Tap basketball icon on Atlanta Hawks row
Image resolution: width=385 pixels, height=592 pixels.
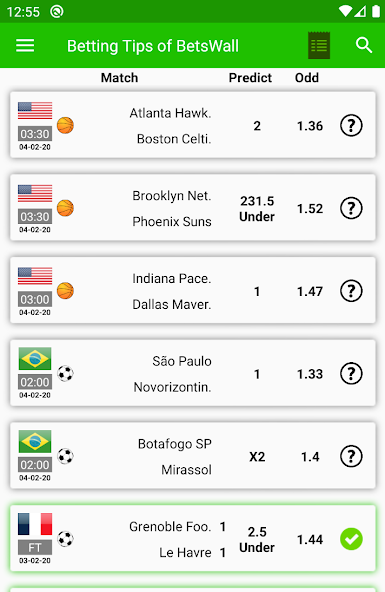(65, 125)
